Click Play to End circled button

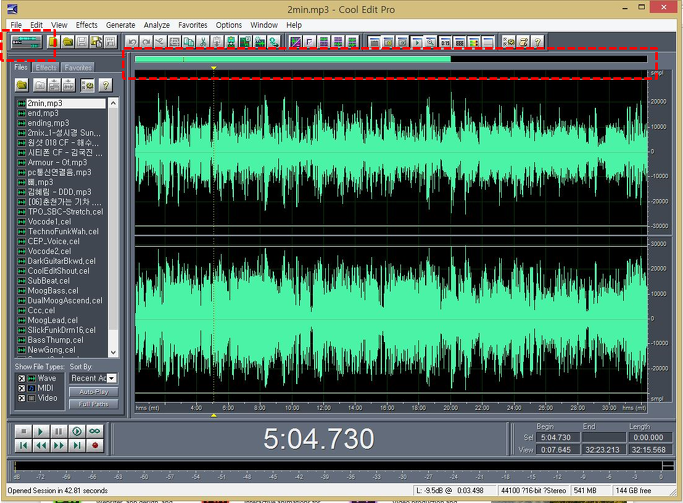(77, 431)
